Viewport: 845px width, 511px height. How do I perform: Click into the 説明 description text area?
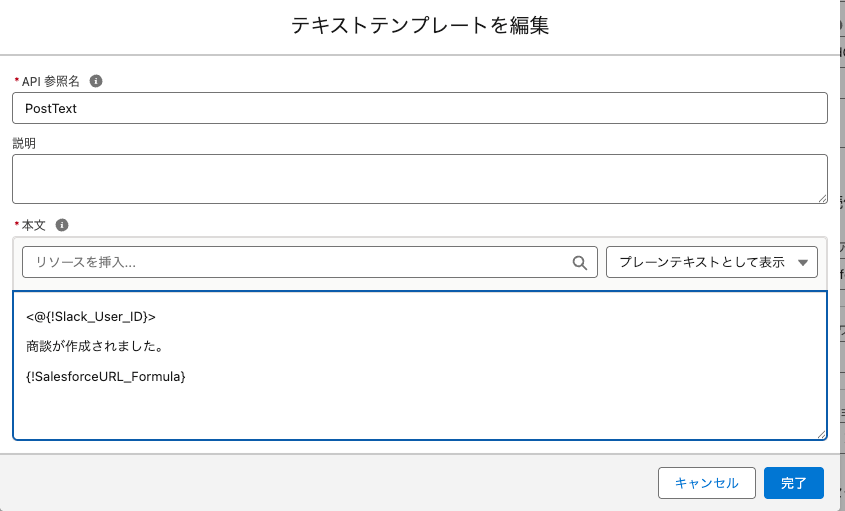[420, 179]
